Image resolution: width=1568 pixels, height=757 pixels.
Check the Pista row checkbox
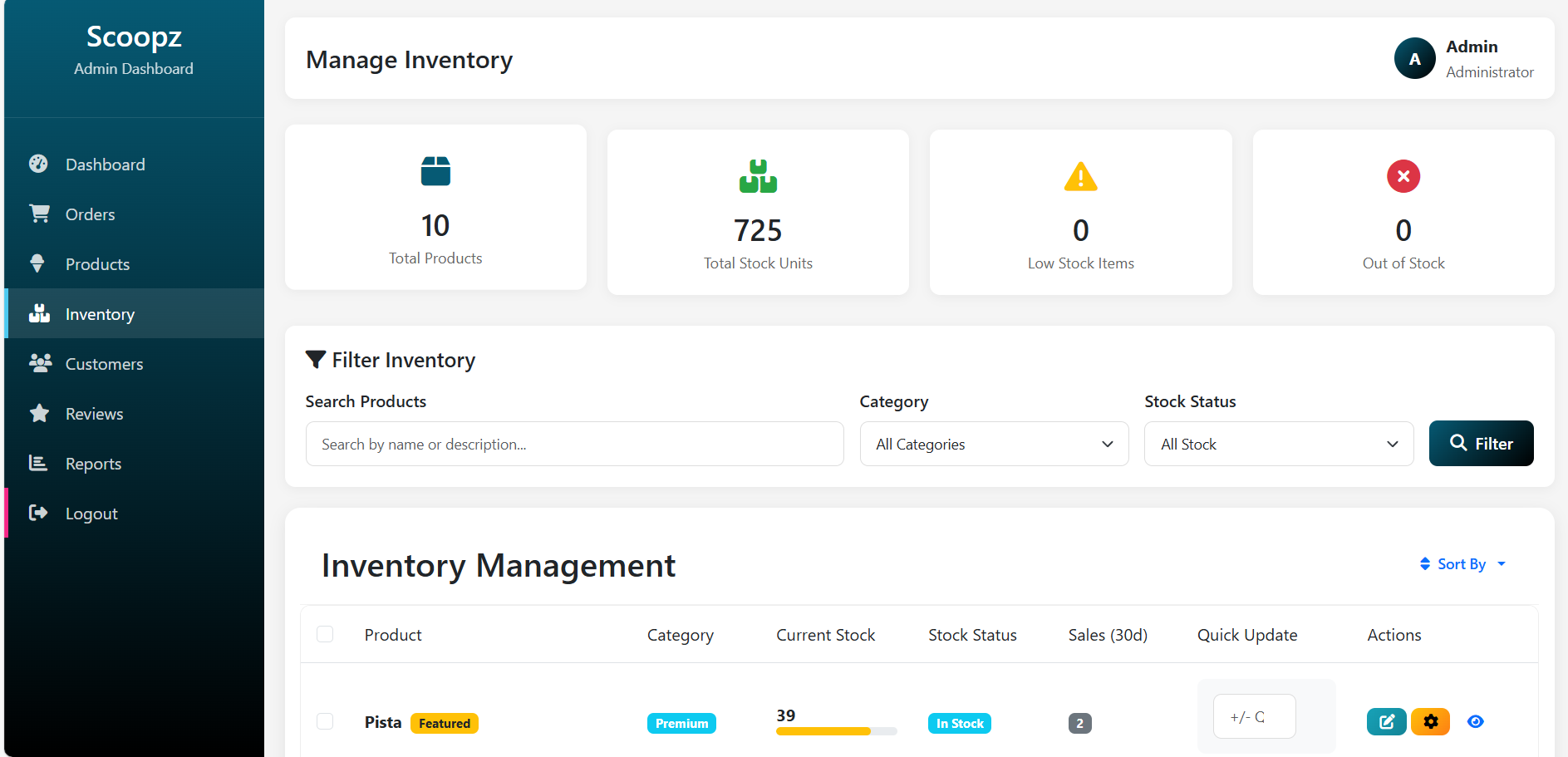tap(325, 721)
